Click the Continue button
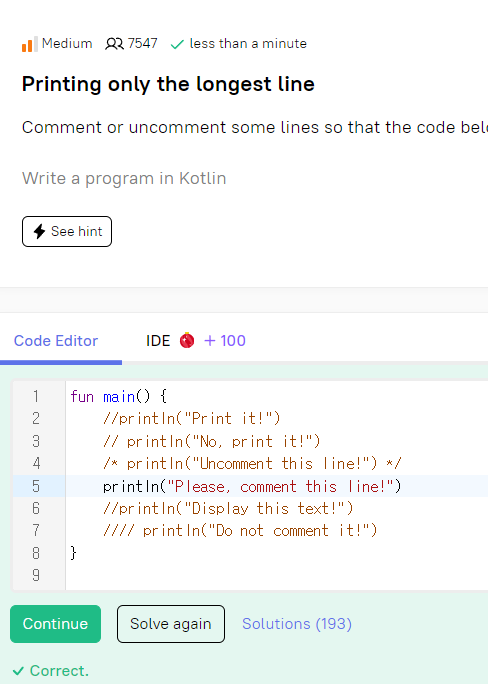This screenshot has height=684, width=488. [55, 624]
